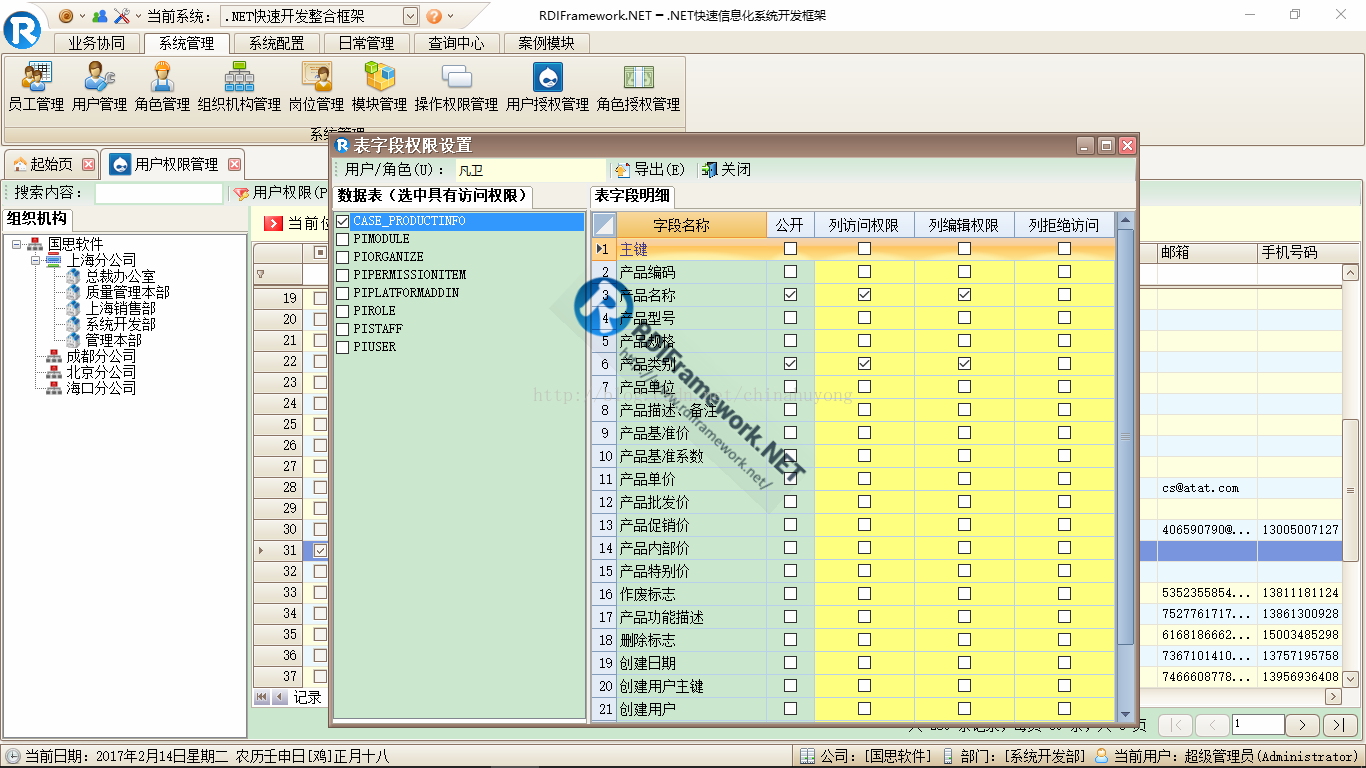Open 角色授权管理 role authorization
This screenshot has width=1366, height=768.
tap(638, 86)
